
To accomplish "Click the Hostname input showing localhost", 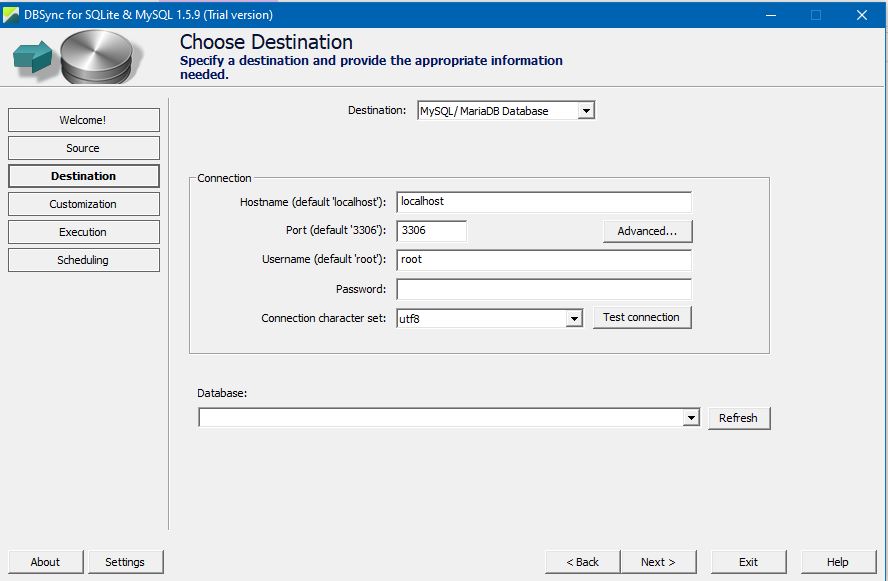I will [545, 201].
